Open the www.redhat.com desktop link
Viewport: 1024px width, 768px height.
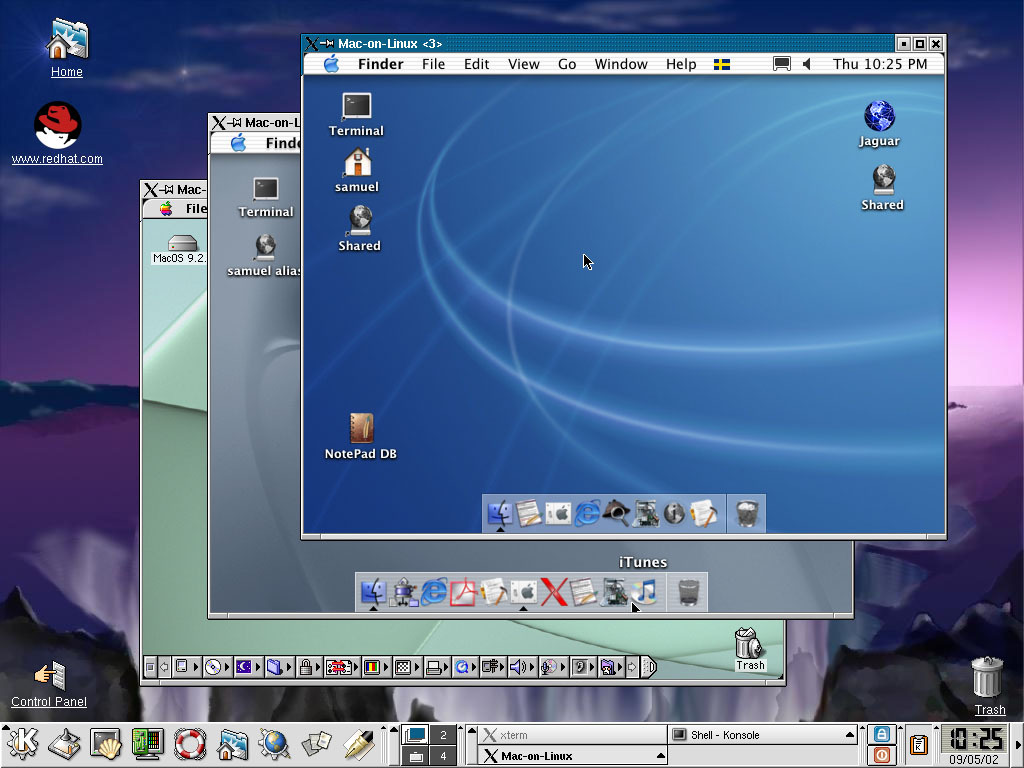[57, 133]
